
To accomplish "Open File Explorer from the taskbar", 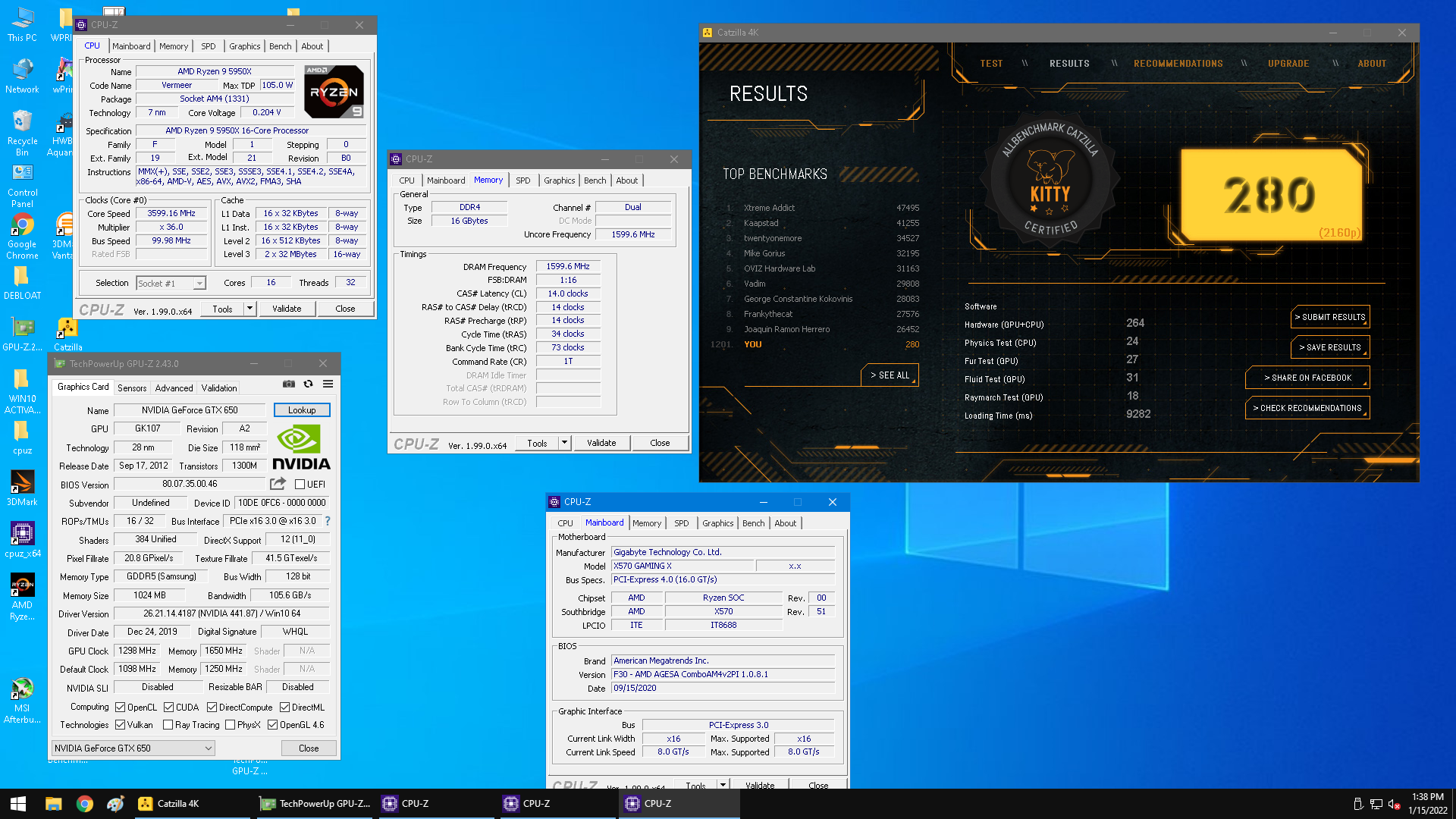I will pos(53,804).
